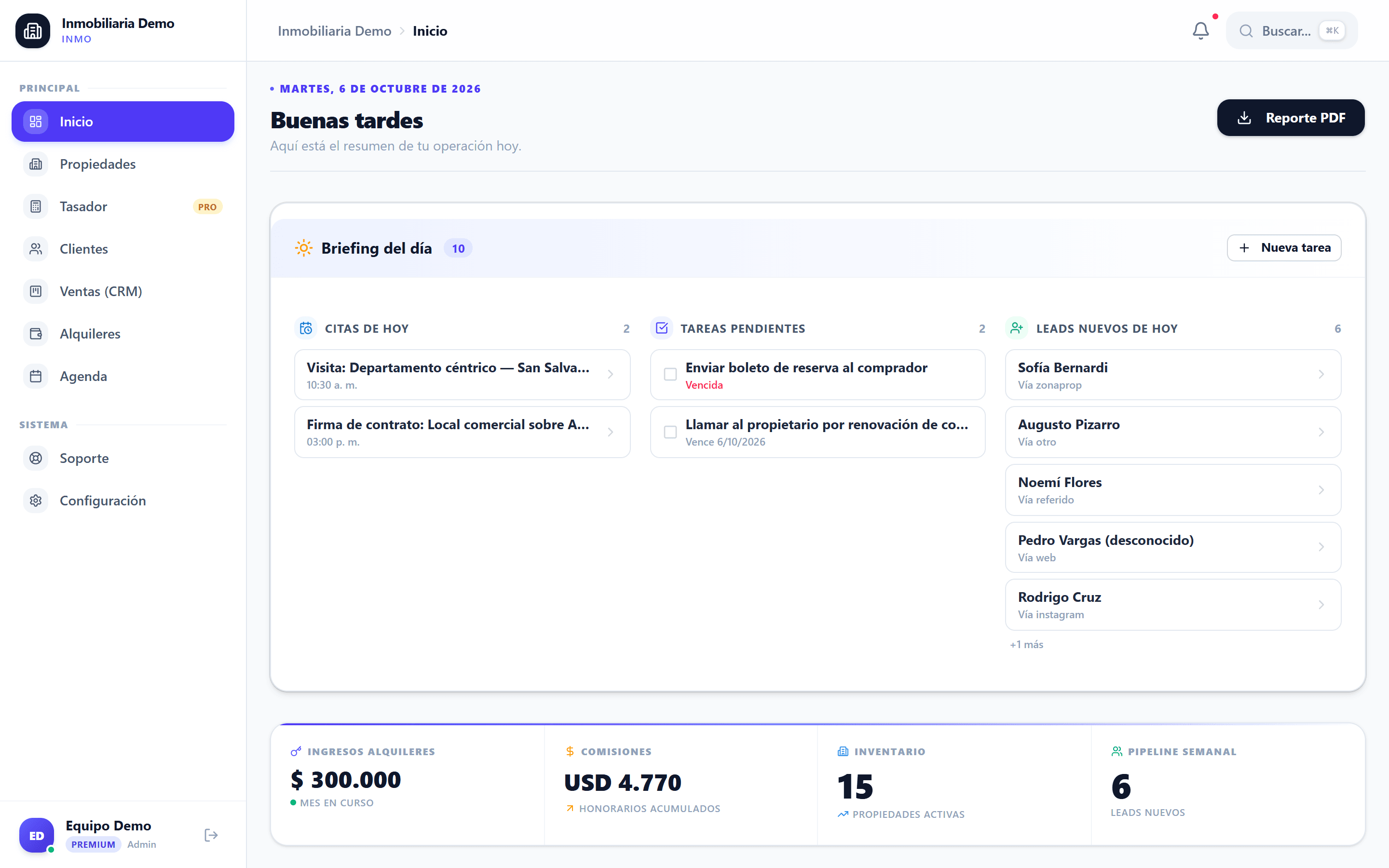Screen dimensions: 1389x868
Task: Click the Inicio breadcrumb
Action: click(x=430, y=31)
